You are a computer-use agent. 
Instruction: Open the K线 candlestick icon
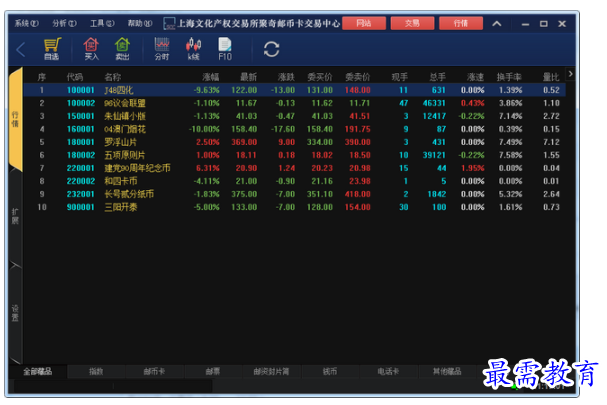(x=194, y=49)
